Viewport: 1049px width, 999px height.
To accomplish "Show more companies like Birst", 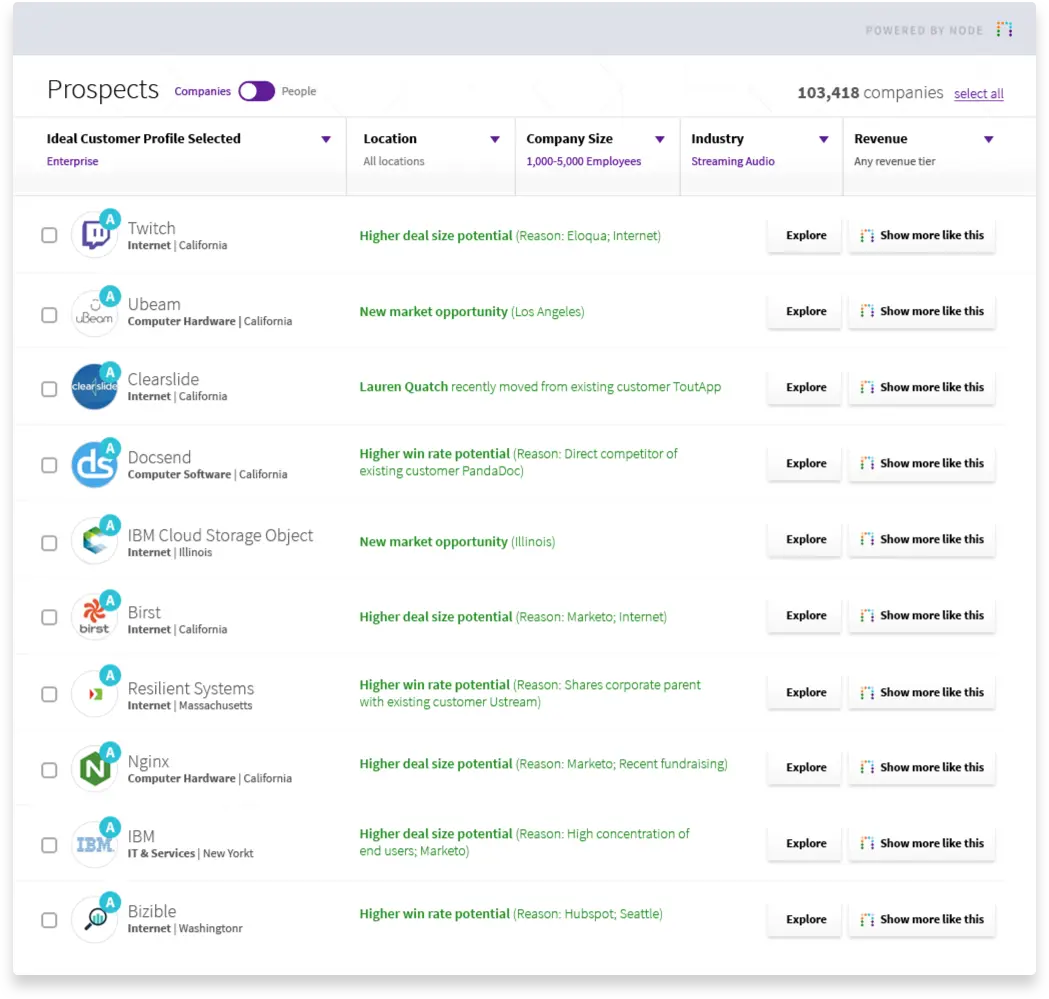I will tap(922, 616).
